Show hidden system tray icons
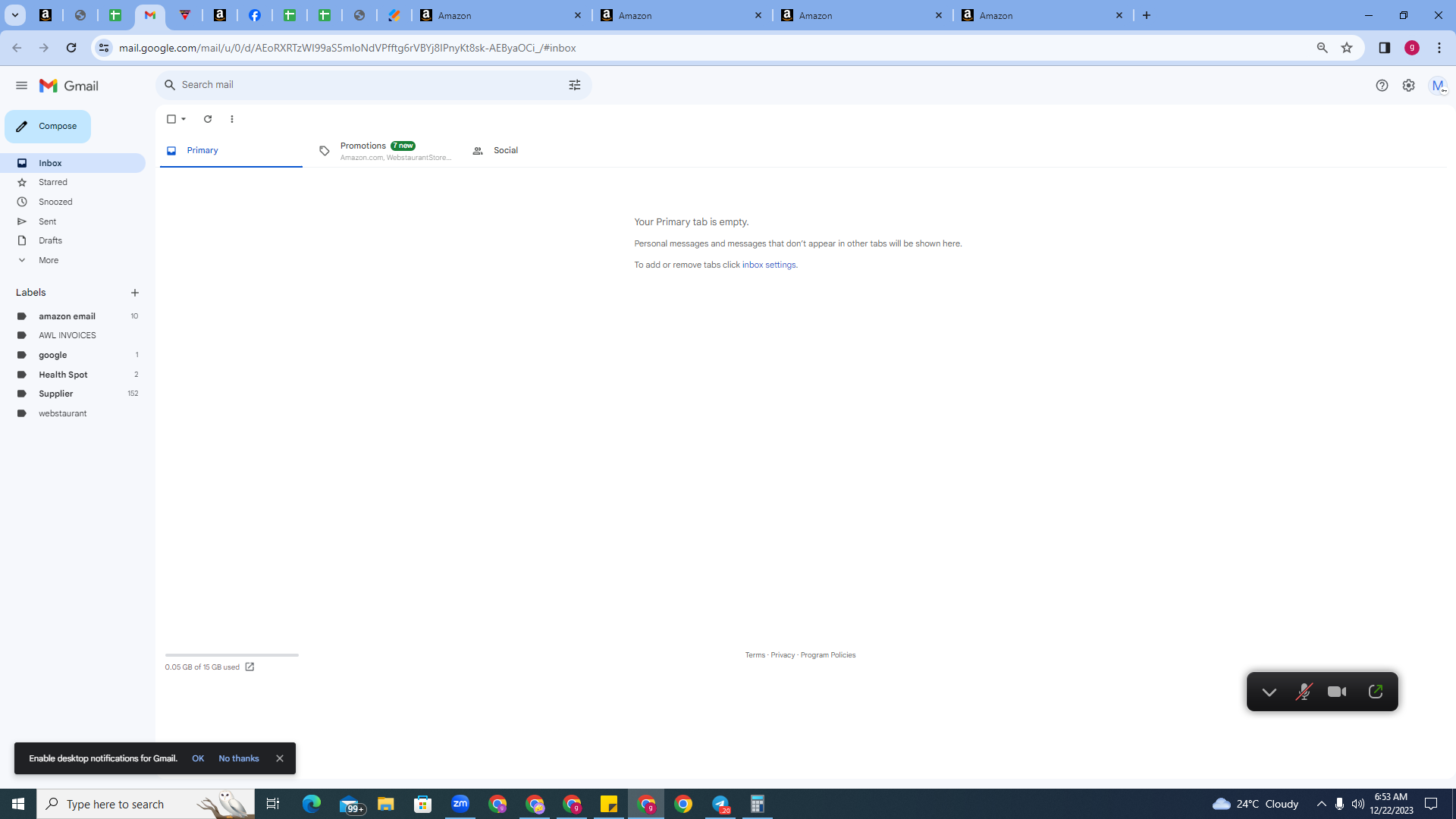The width and height of the screenshot is (1456, 819). 1322,804
